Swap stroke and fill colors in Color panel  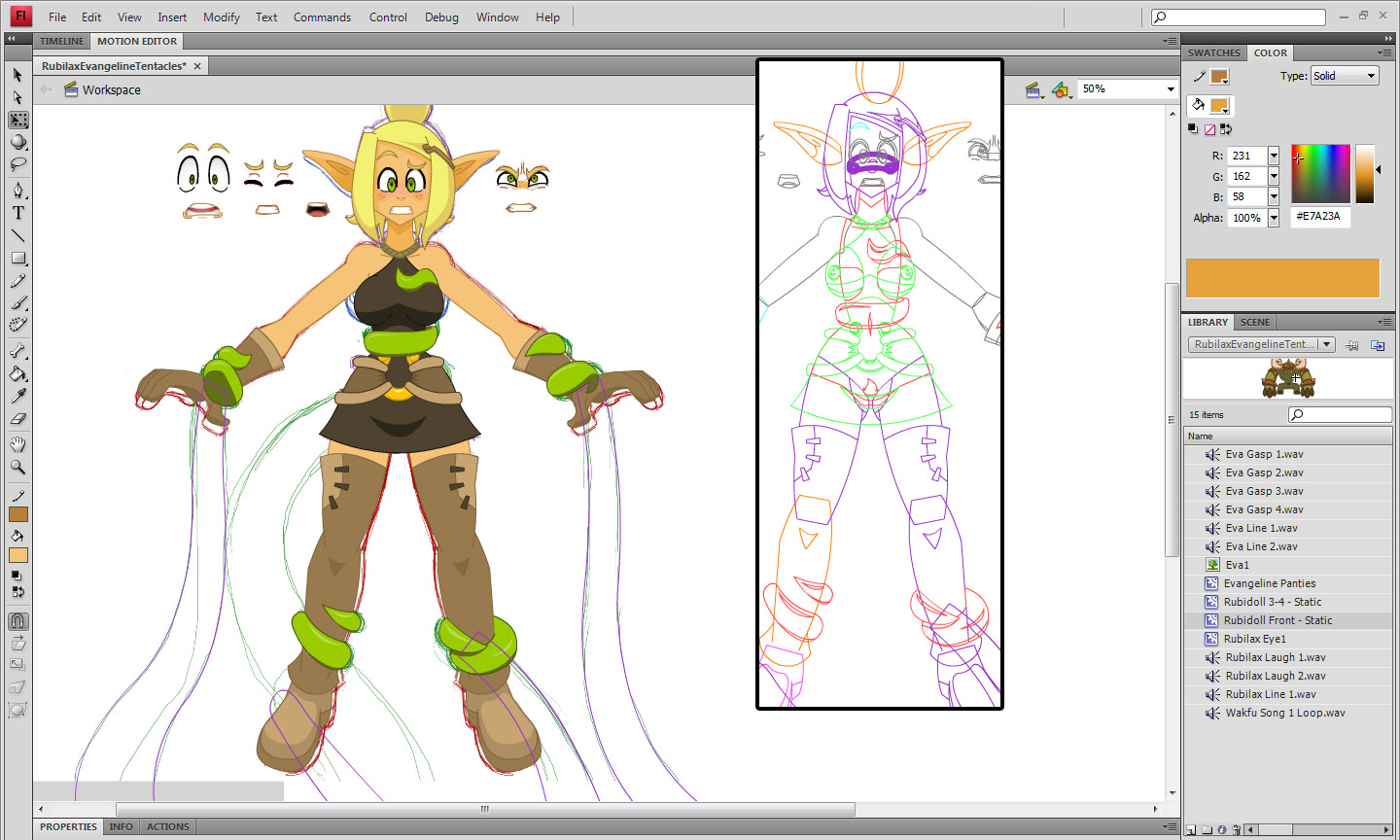(1226, 129)
